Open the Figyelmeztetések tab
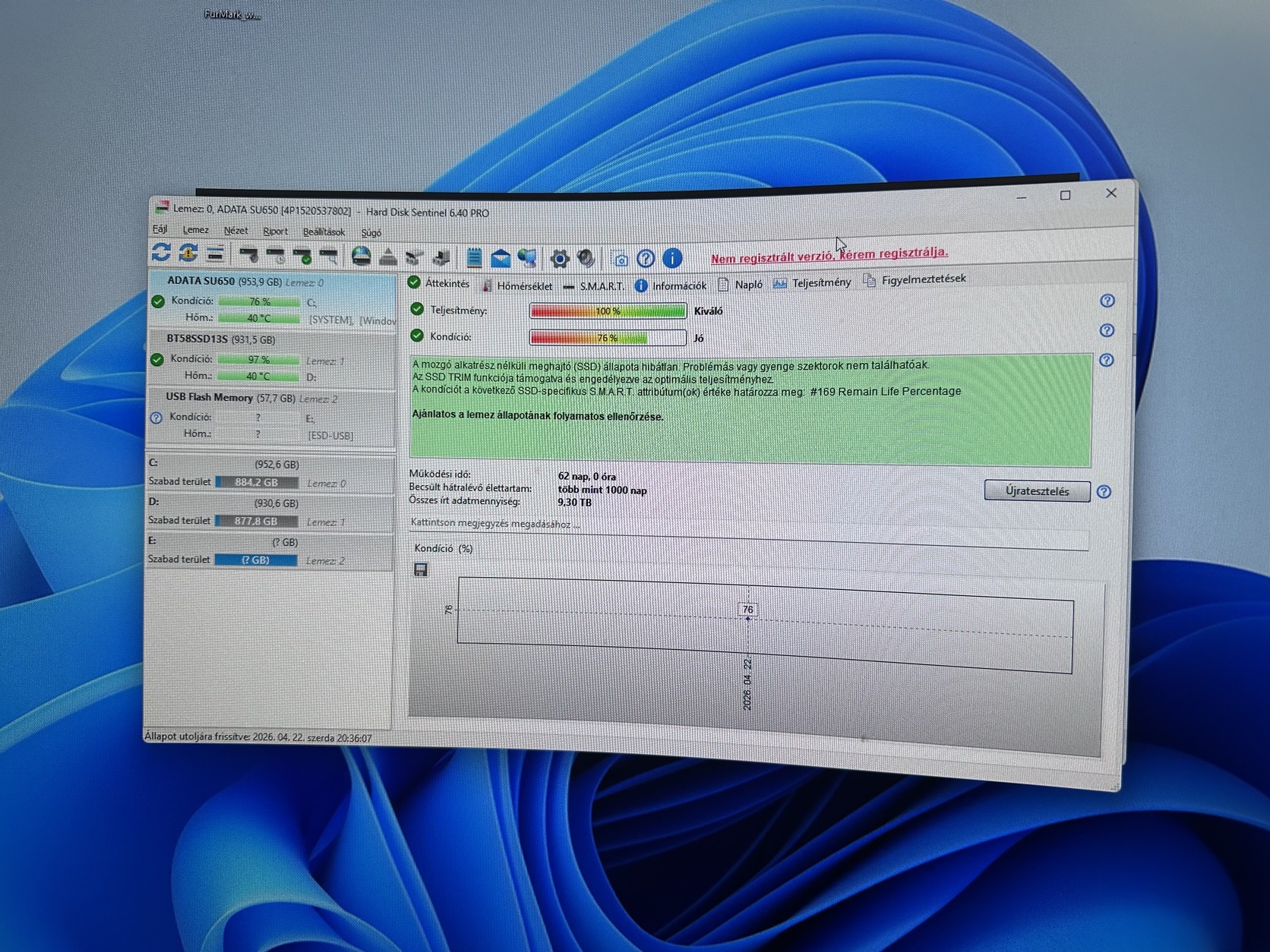The height and width of the screenshot is (952, 1270). click(x=915, y=280)
